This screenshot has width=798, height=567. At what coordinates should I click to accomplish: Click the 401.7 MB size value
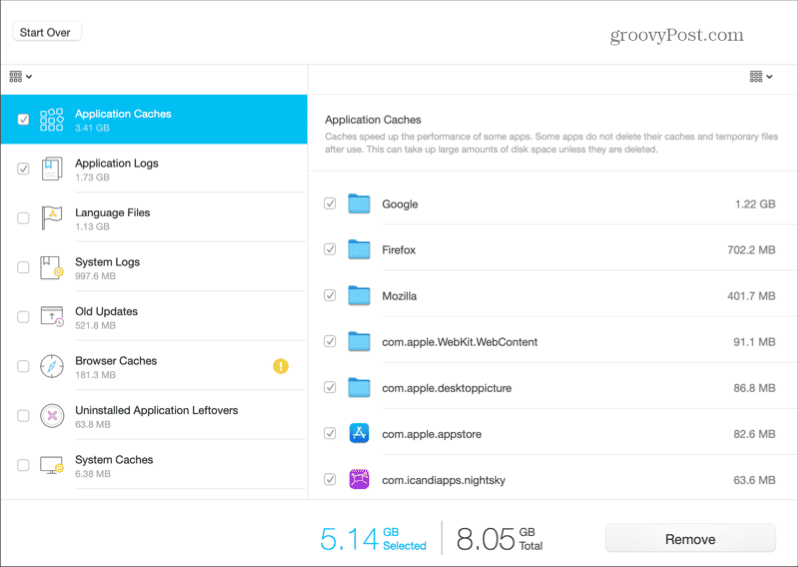(x=751, y=296)
